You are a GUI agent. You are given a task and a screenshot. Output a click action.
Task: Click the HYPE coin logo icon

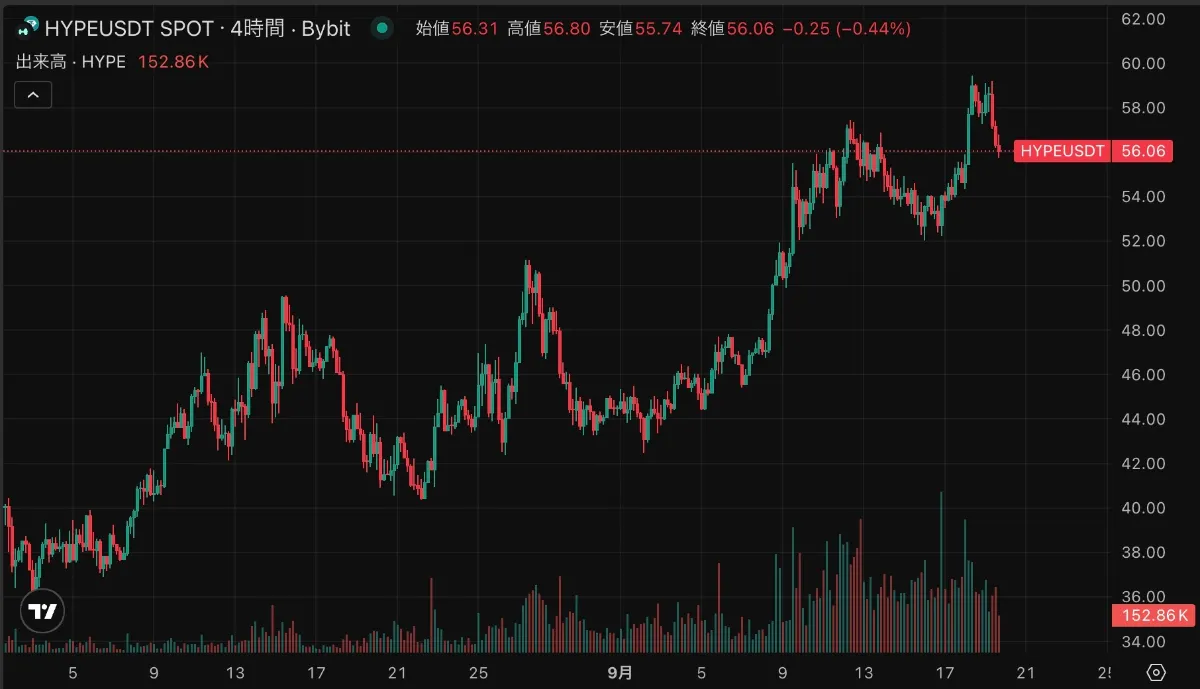click(x=28, y=28)
